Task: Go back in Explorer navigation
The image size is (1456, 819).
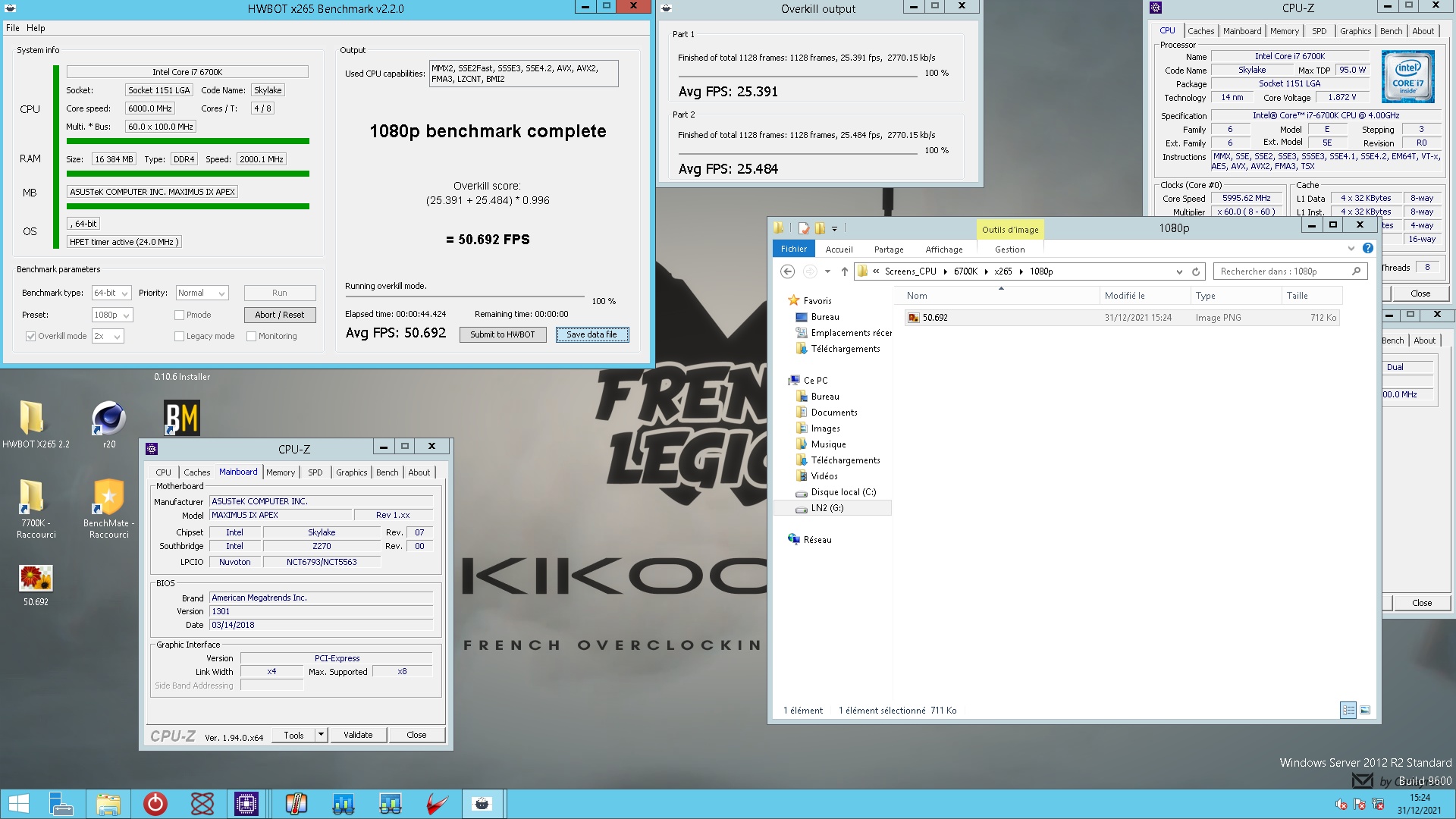Action: 787,271
